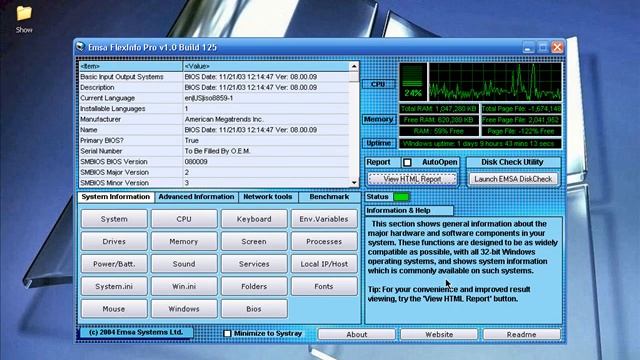Show the Processes list button
The image size is (640, 360).
click(324, 242)
